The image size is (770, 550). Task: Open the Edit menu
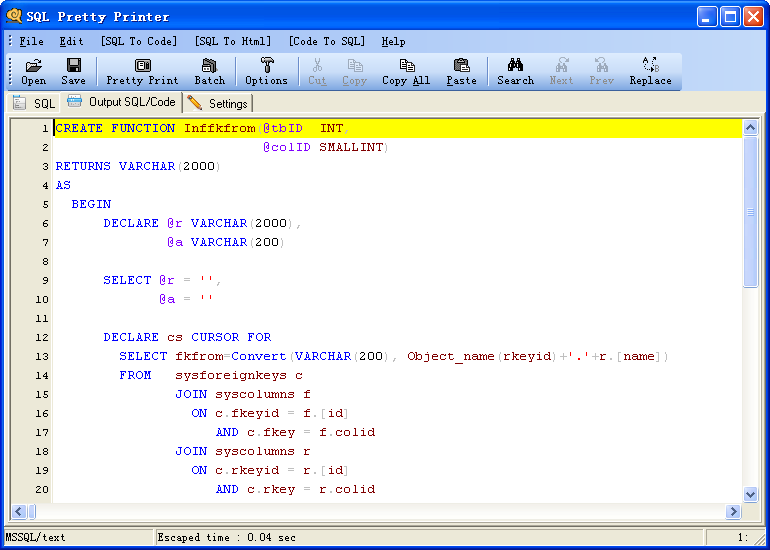(x=72, y=42)
